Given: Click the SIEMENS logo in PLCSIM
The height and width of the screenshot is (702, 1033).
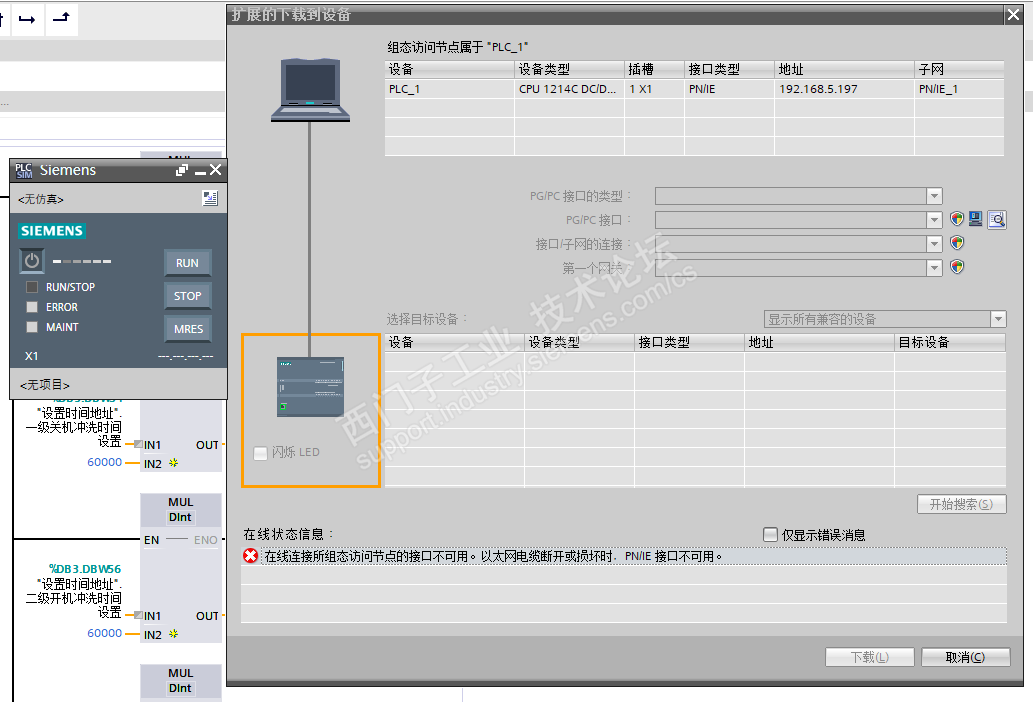Looking at the screenshot, I should click(x=52, y=230).
